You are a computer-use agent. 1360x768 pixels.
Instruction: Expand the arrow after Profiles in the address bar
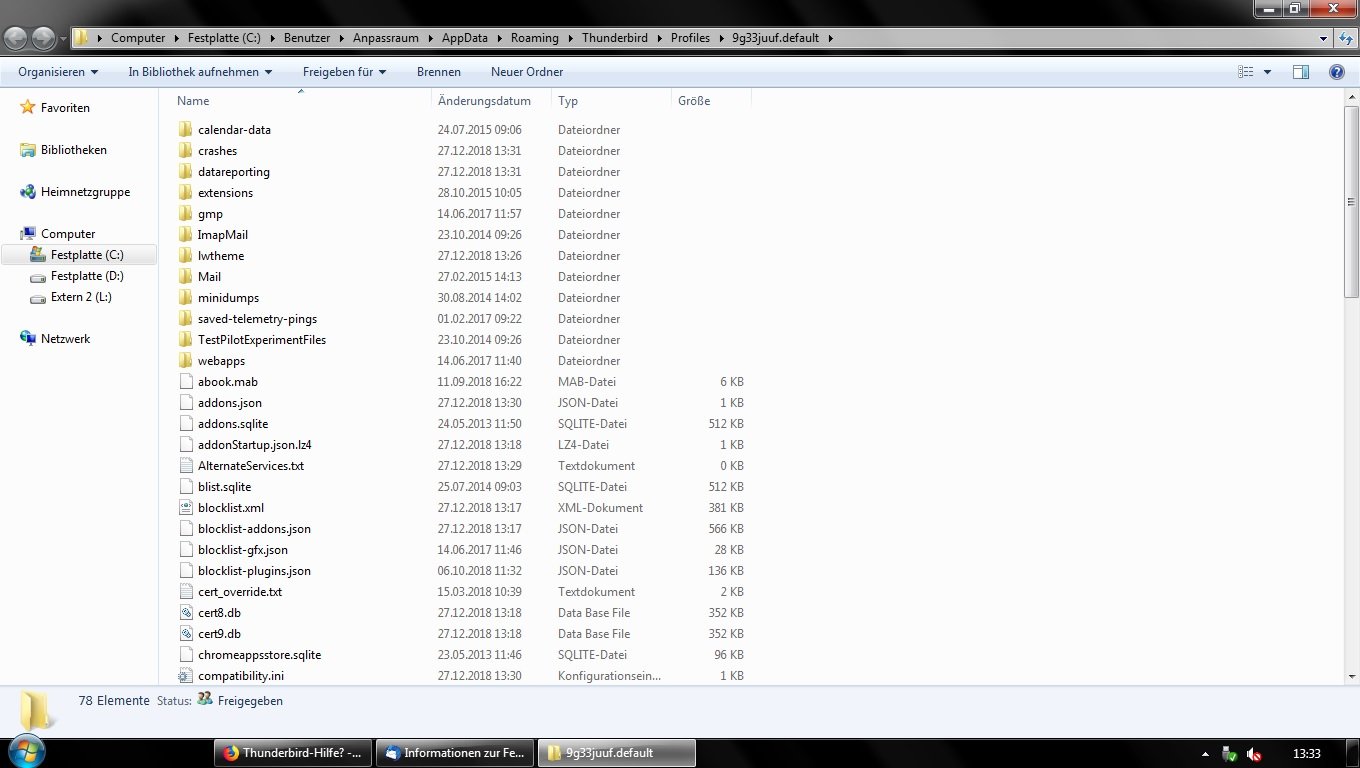click(721, 39)
